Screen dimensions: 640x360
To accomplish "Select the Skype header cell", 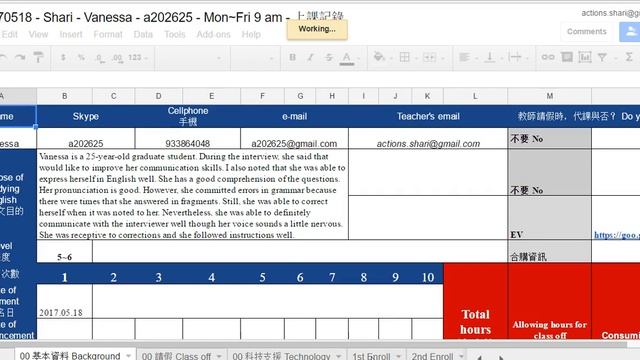I will point(86,116).
